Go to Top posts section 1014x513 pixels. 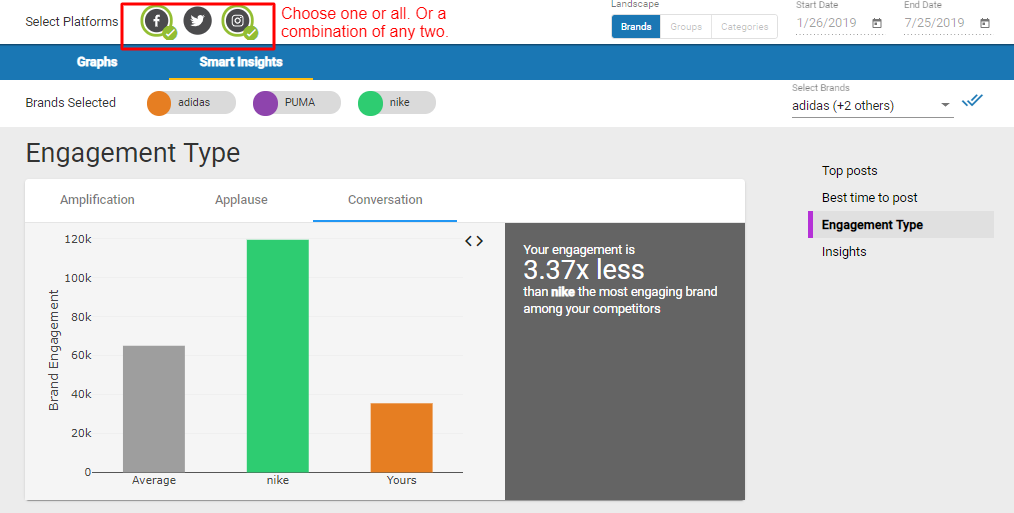pos(850,171)
